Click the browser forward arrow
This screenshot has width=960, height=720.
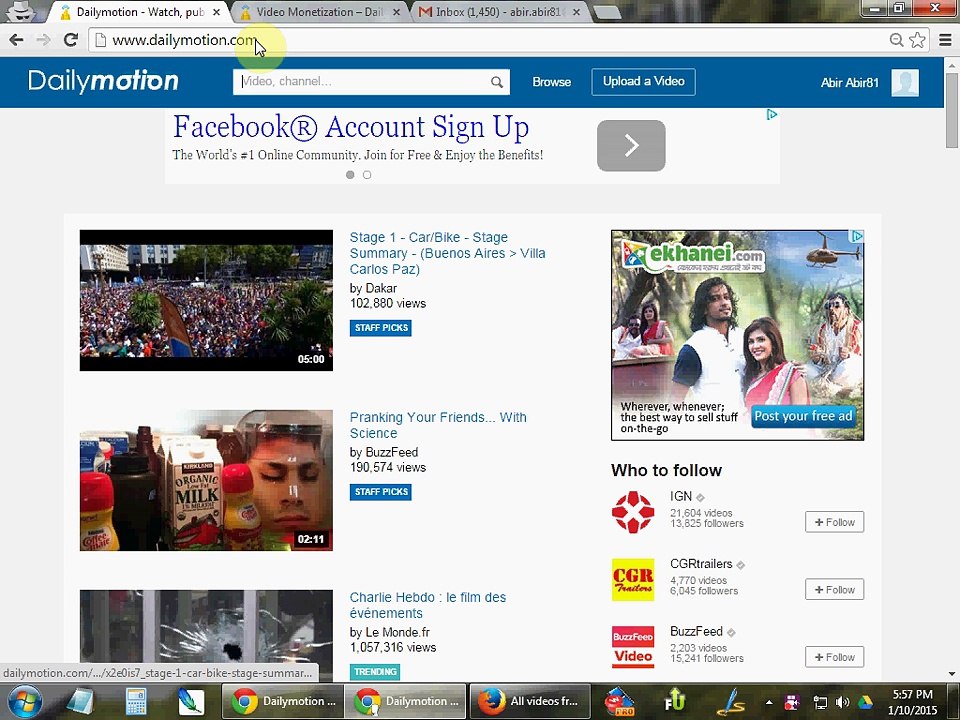pos(43,40)
